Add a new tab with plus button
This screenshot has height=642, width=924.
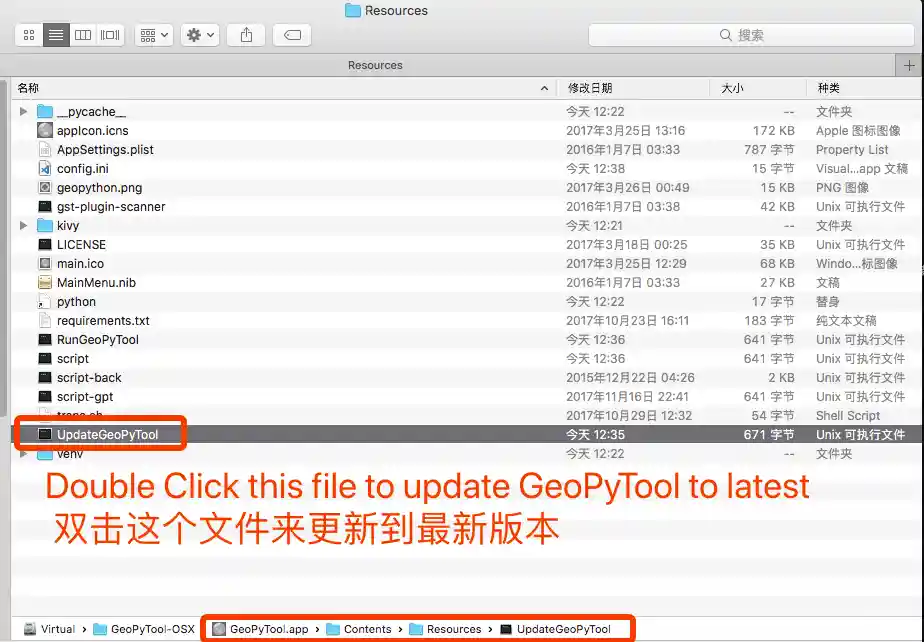tap(909, 65)
